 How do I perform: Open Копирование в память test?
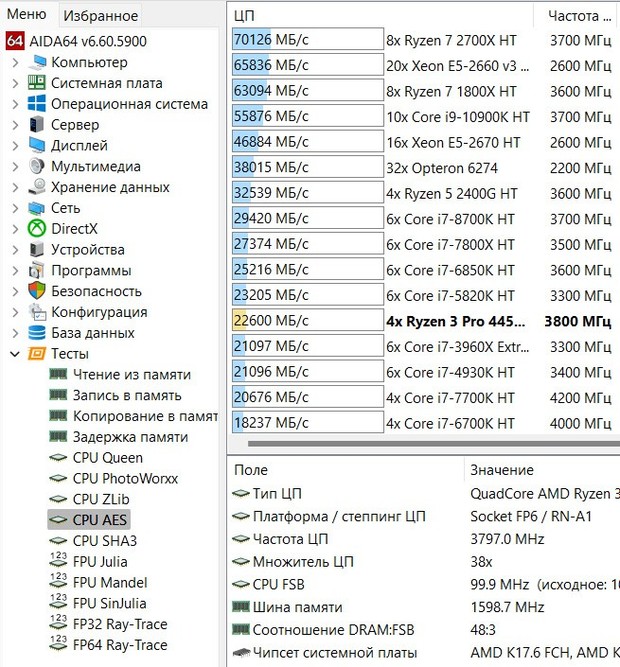tap(145, 416)
